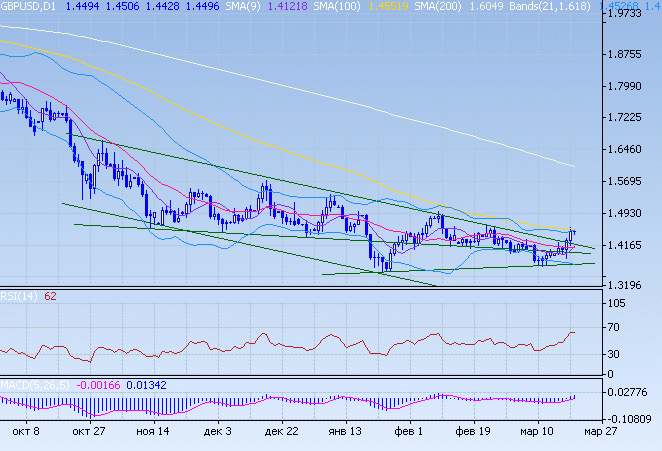Click the 1.4930 price axis value
Screen dimensions: 662x451
(632, 214)
